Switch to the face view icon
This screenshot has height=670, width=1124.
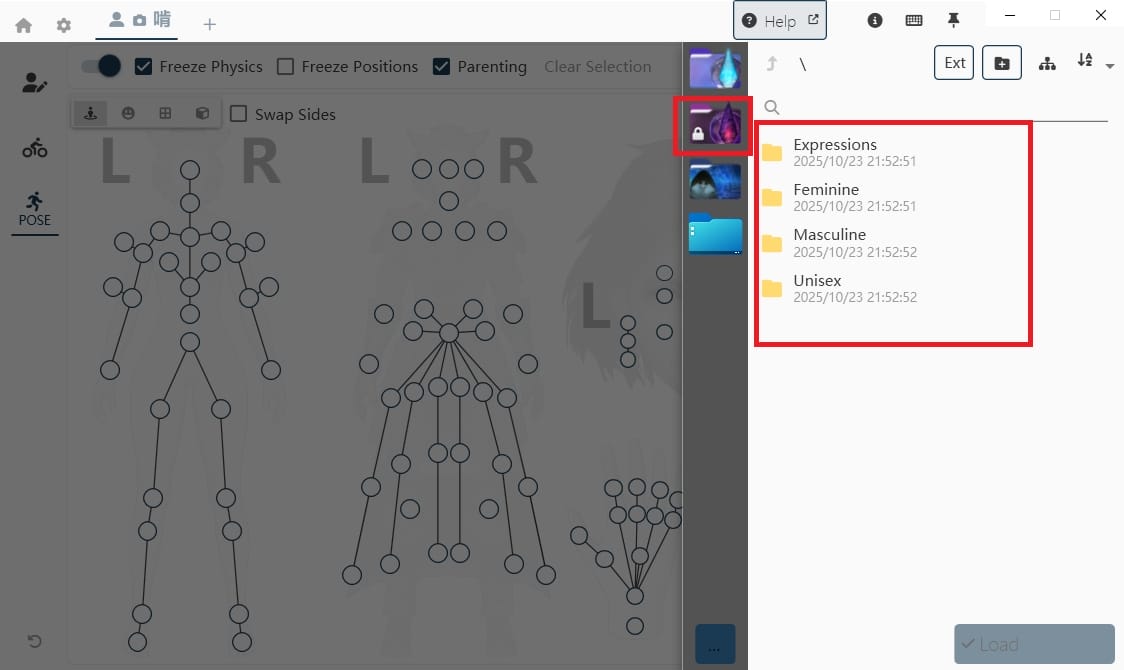click(x=128, y=113)
